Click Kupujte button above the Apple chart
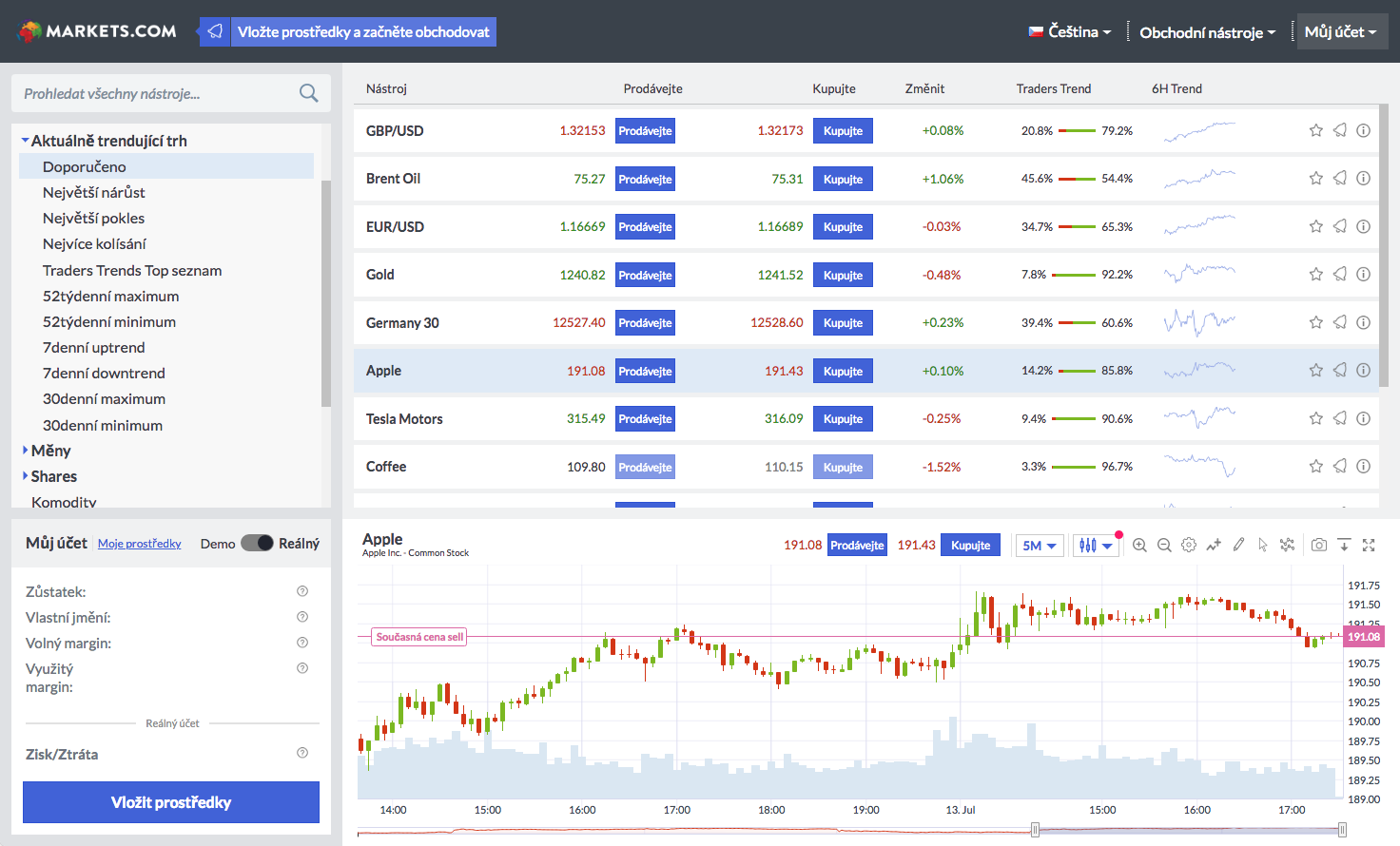 click(x=970, y=545)
